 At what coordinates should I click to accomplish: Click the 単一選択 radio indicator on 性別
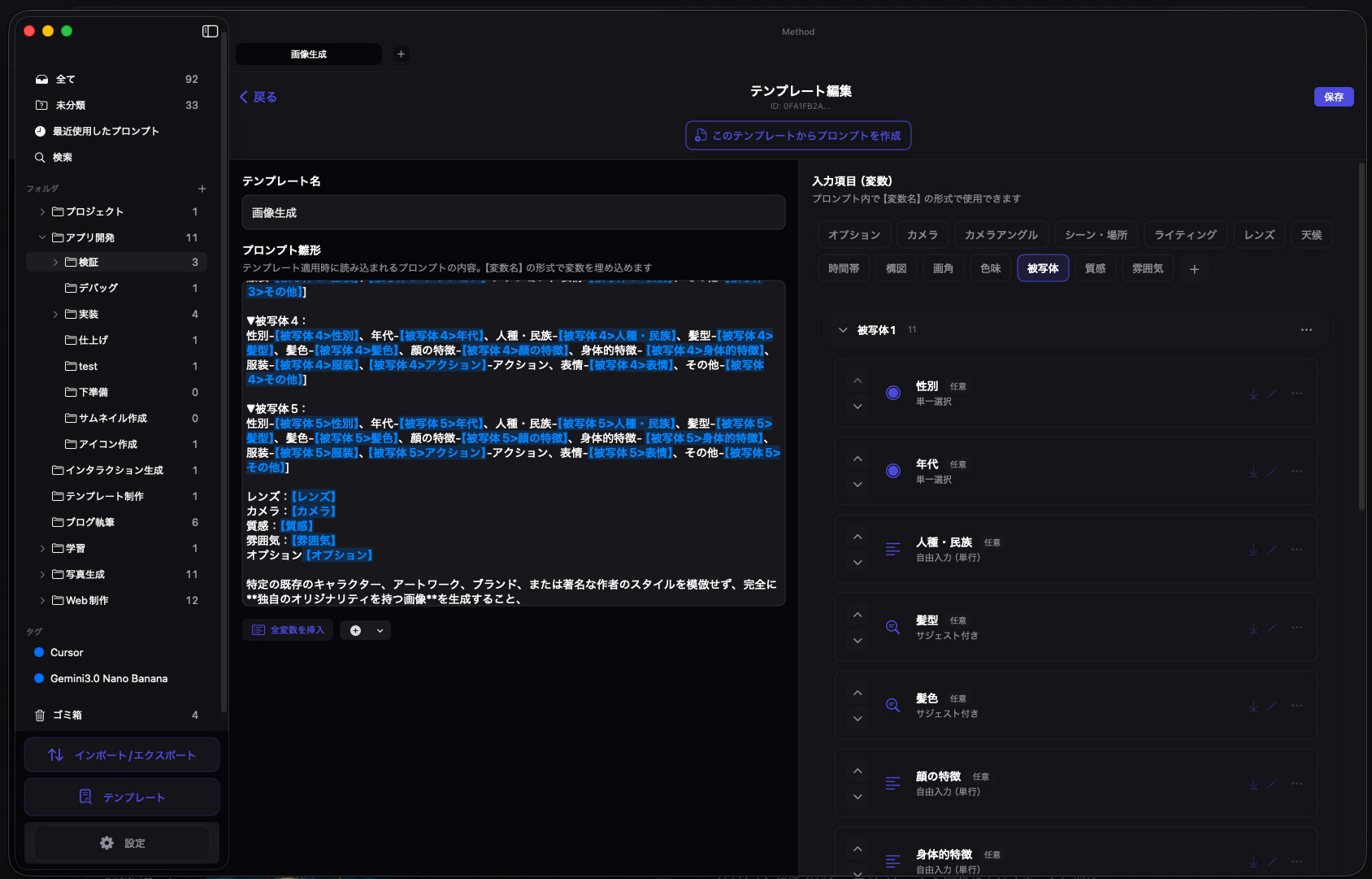click(x=892, y=392)
